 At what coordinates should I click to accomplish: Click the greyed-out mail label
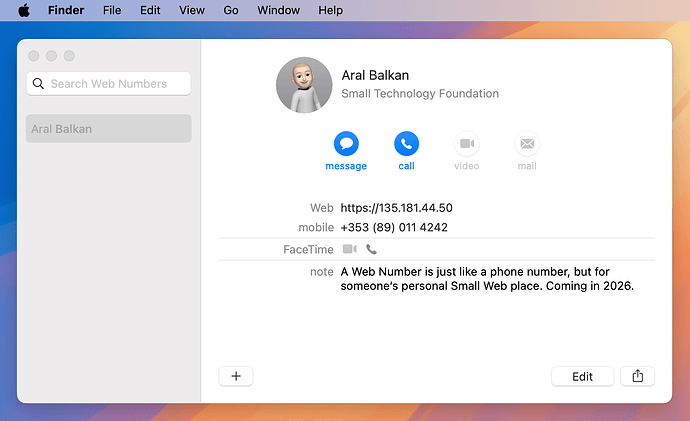[527, 166]
